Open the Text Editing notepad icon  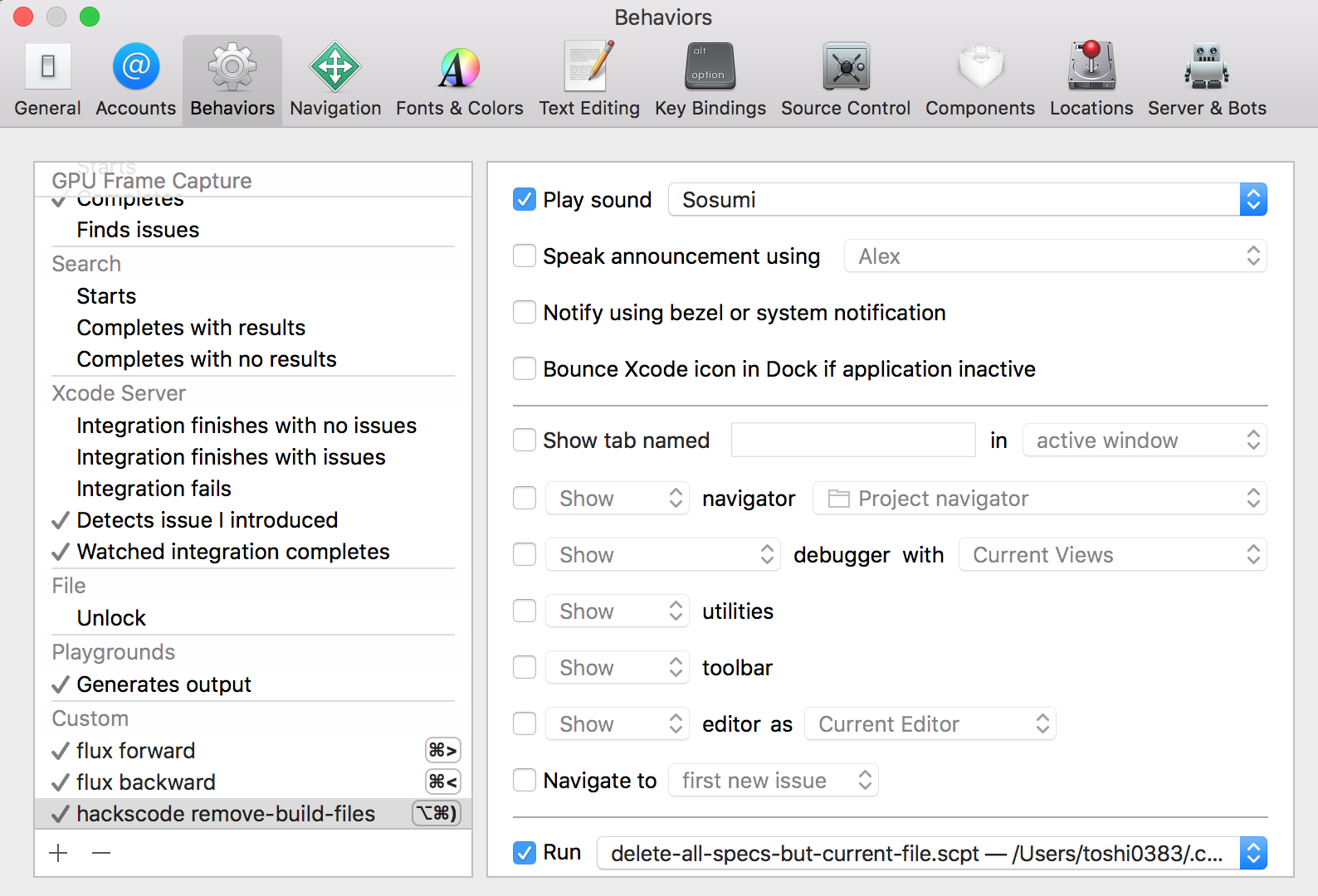589,66
